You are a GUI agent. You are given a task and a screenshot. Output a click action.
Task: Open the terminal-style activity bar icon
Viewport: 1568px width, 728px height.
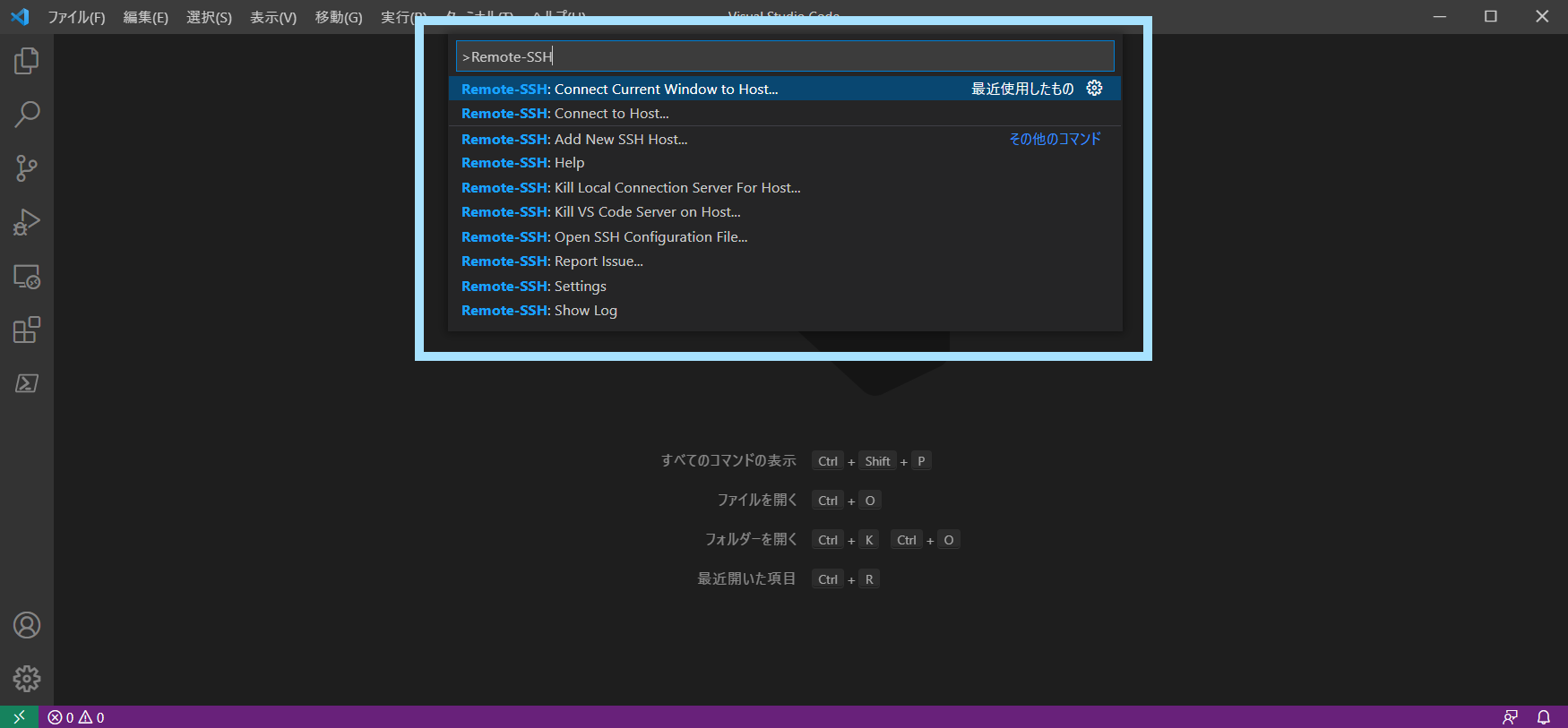click(27, 383)
